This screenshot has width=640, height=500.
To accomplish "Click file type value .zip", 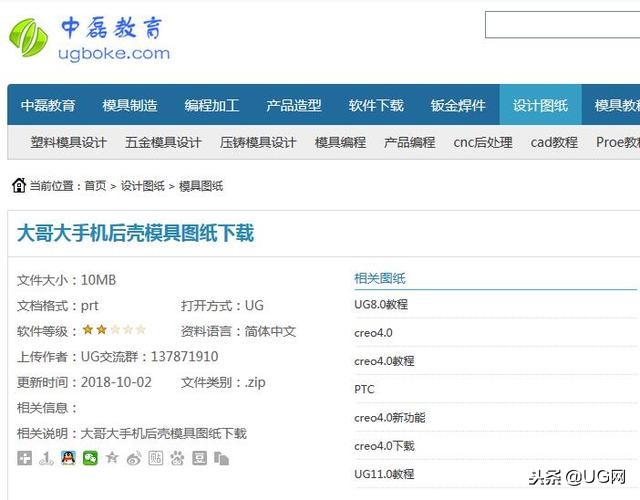I will [255, 382].
